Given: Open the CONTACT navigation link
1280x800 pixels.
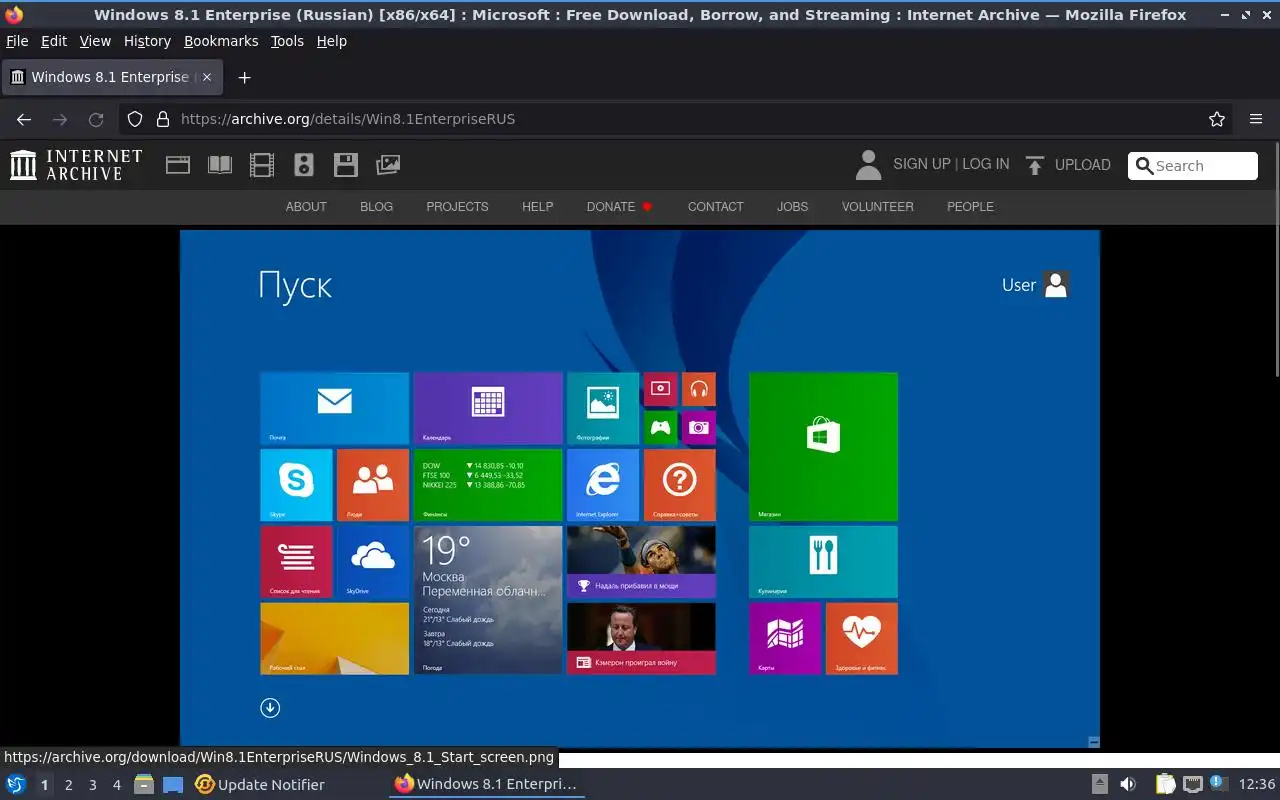Looking at the screenshot, I should (715, 207).
